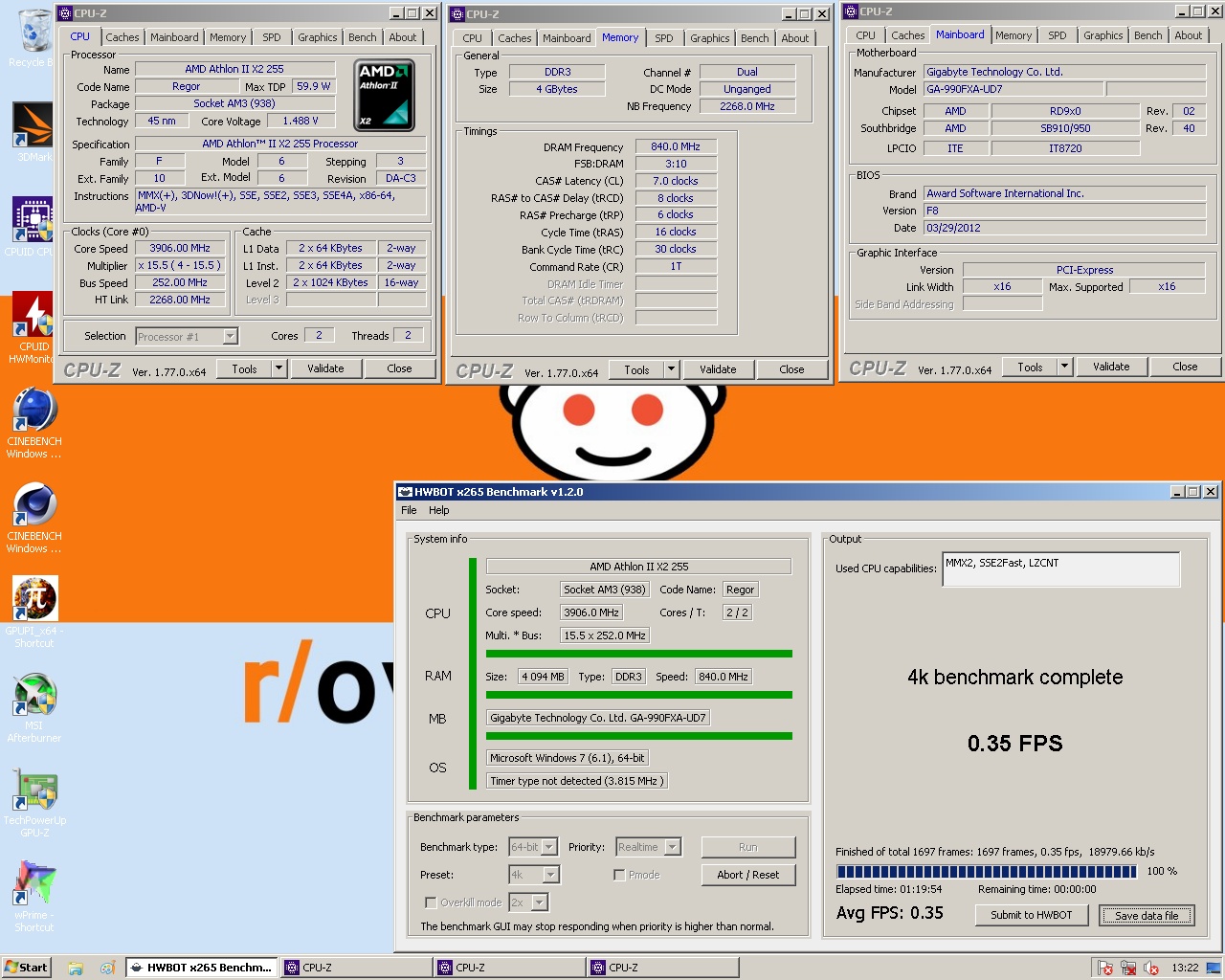Click Tools button in right CPU-Z window

tap(1030, 367)
